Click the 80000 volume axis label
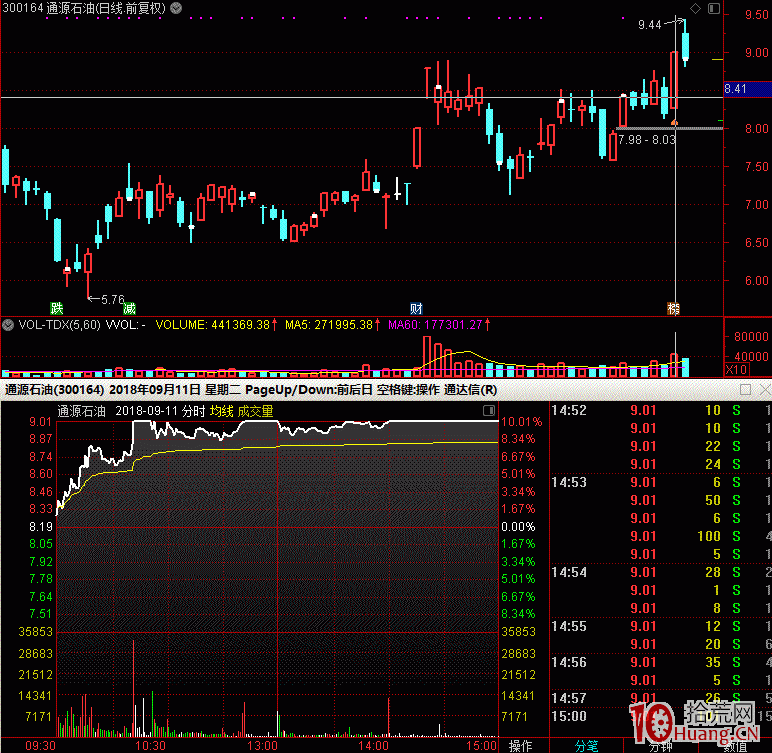772x753 pixels. (x=751, y=336)
